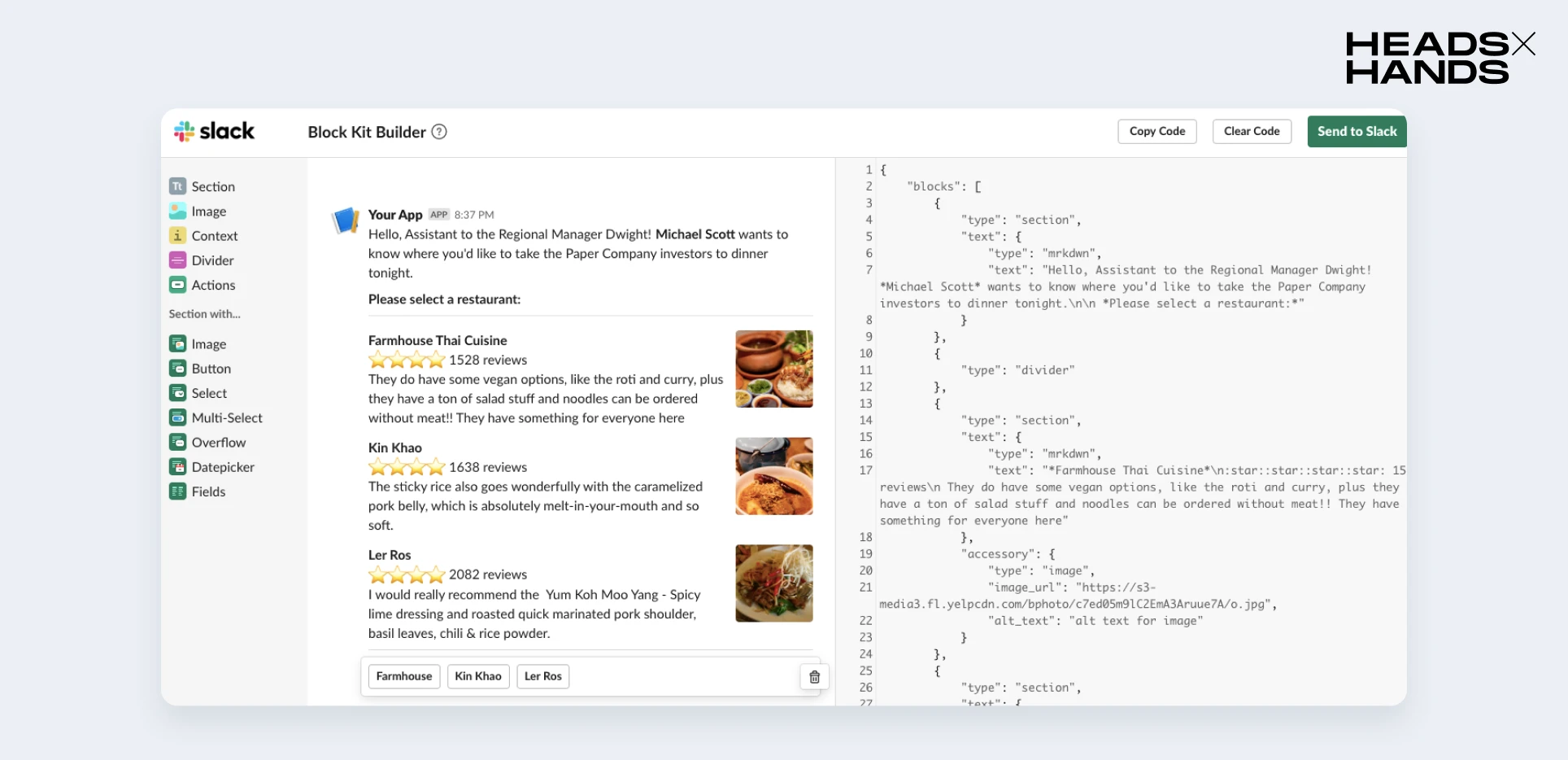This screenshot has height=760, width=1568.
Task: Click the Copy Code button
Action: pyautogui.click(x=1157, y=131)
